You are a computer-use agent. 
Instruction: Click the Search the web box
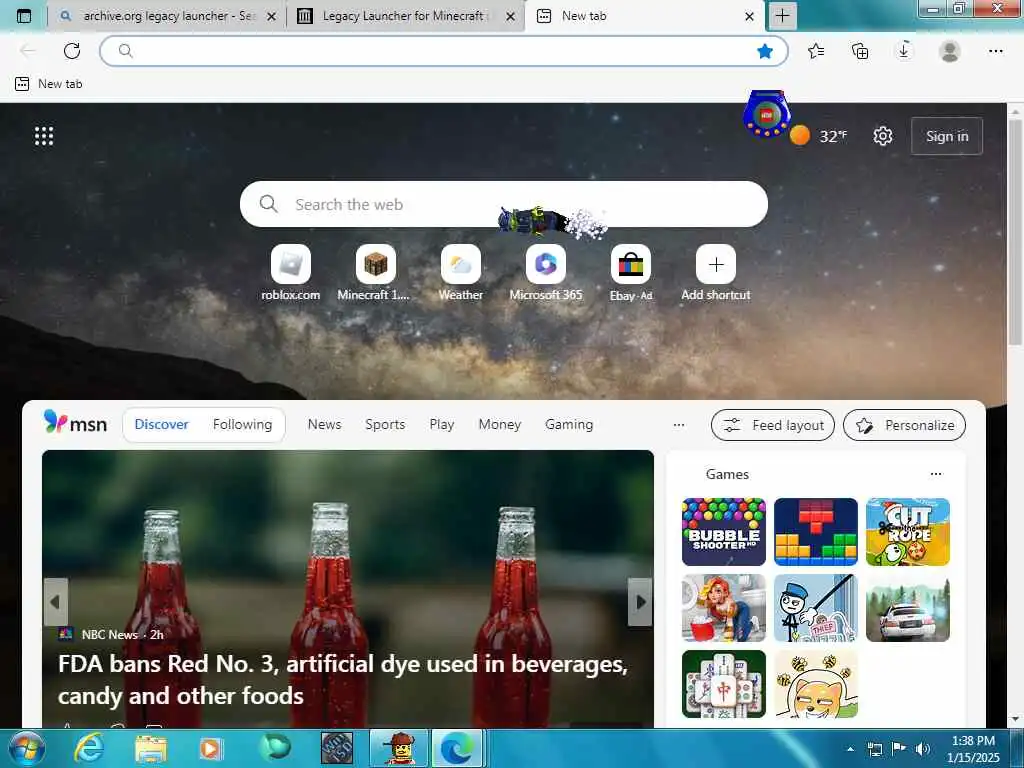point(504,204)
